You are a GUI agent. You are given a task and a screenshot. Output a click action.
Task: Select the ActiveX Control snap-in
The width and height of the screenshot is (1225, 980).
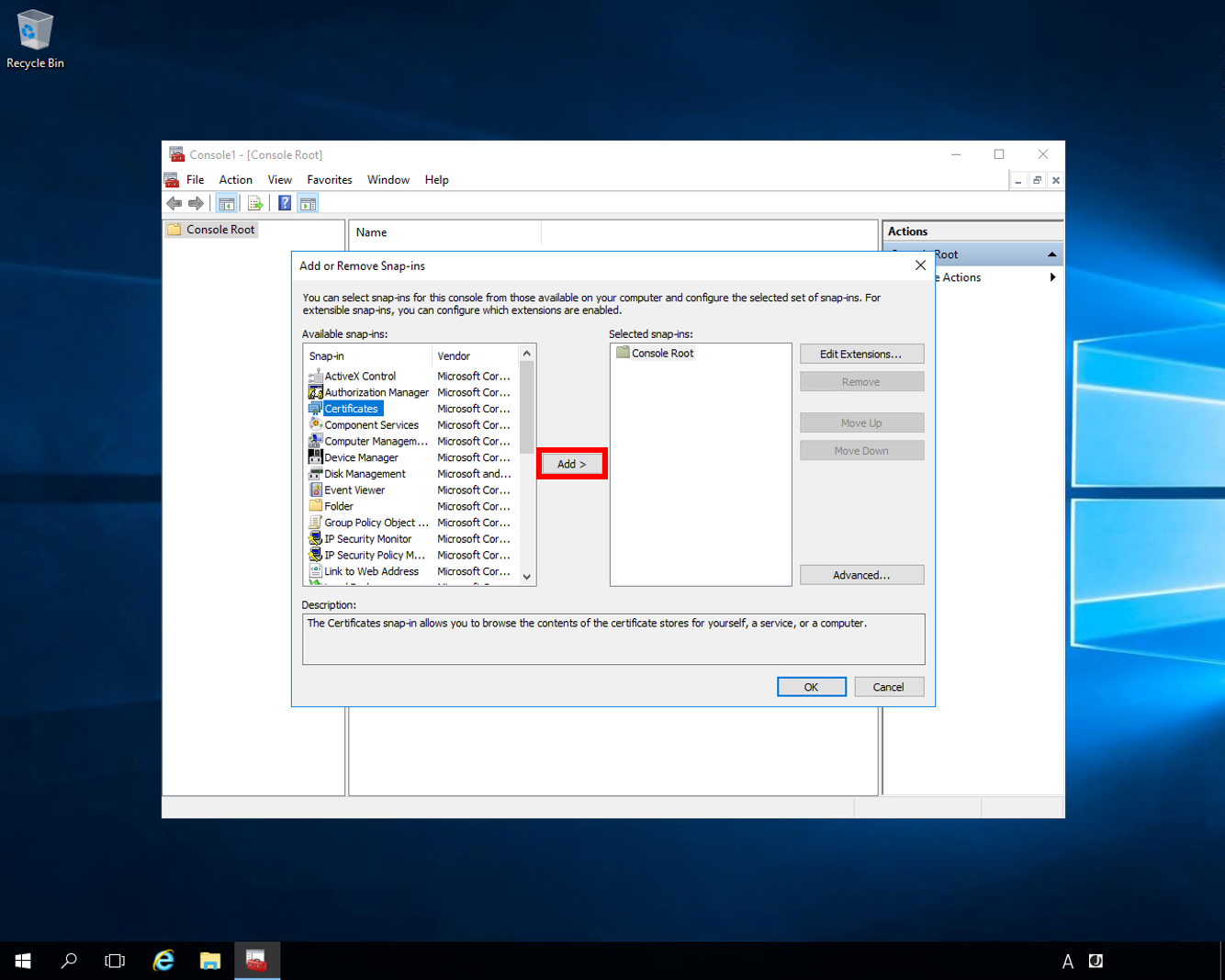pos(360,377)
